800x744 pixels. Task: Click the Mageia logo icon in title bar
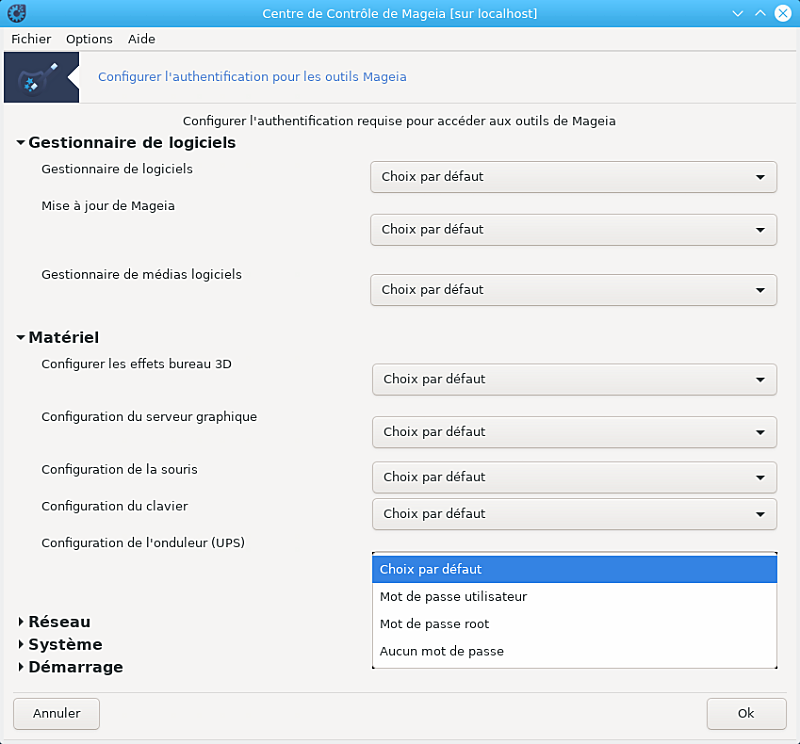click(16, 13)
